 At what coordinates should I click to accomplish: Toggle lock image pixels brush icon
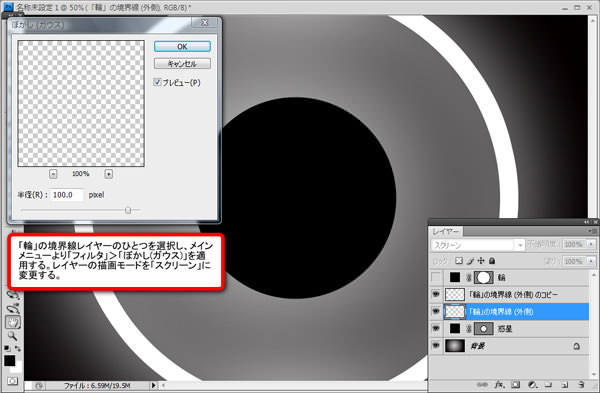470,261
